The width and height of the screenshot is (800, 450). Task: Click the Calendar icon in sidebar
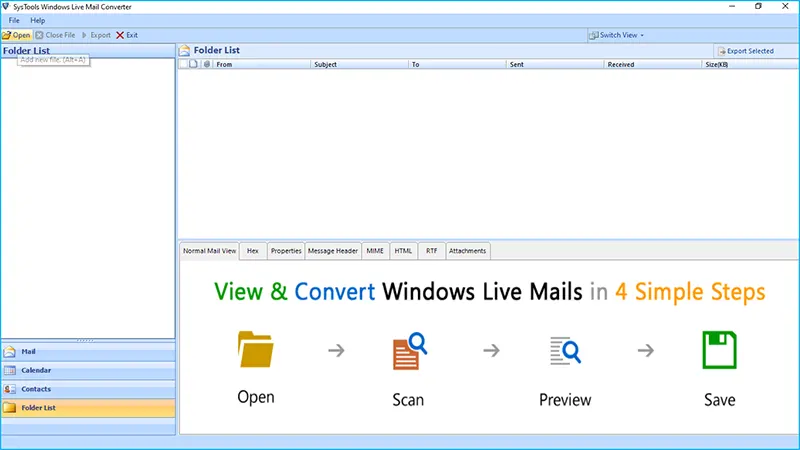point(10,370)
